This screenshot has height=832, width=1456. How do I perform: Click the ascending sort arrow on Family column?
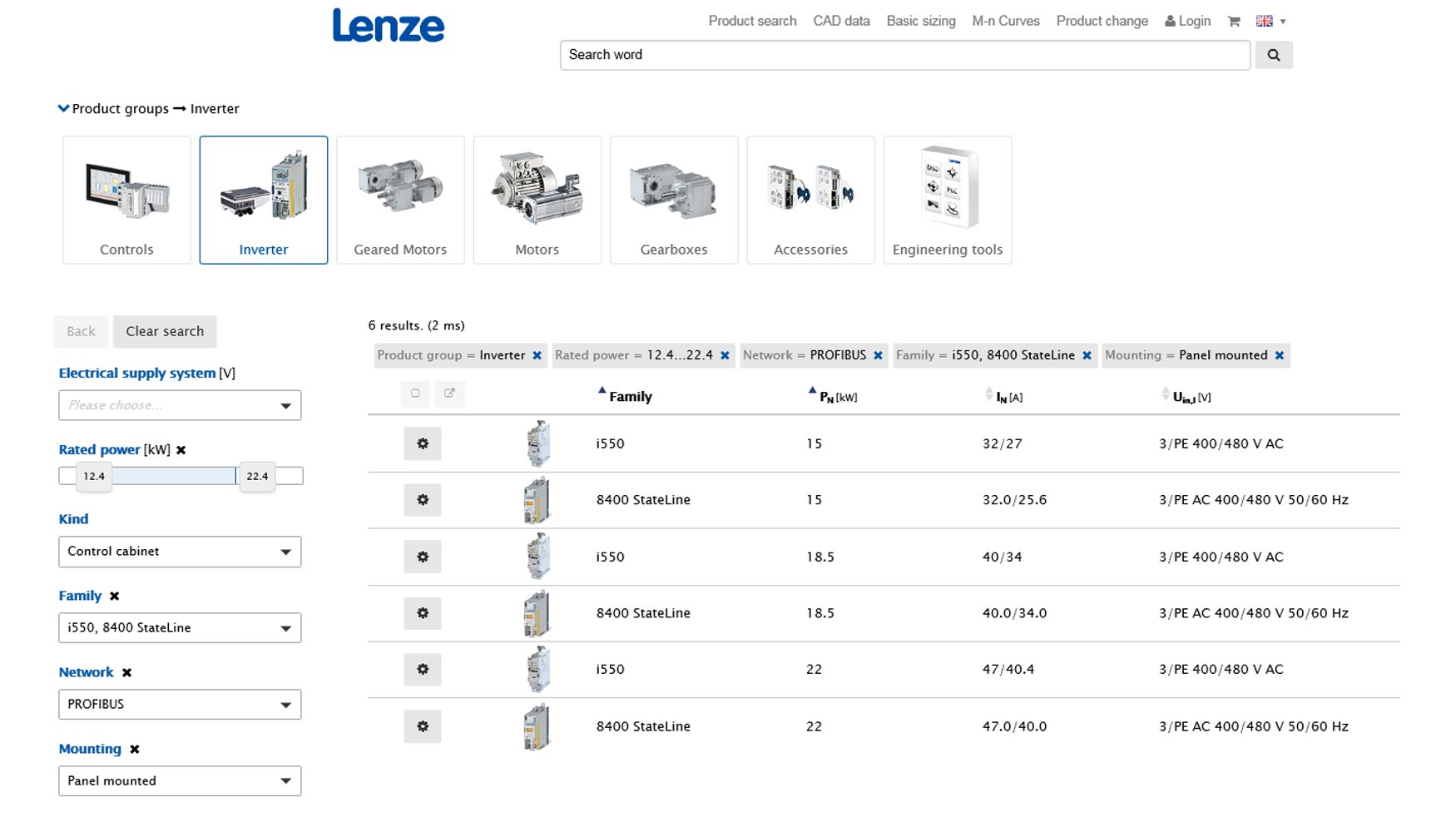602,389
